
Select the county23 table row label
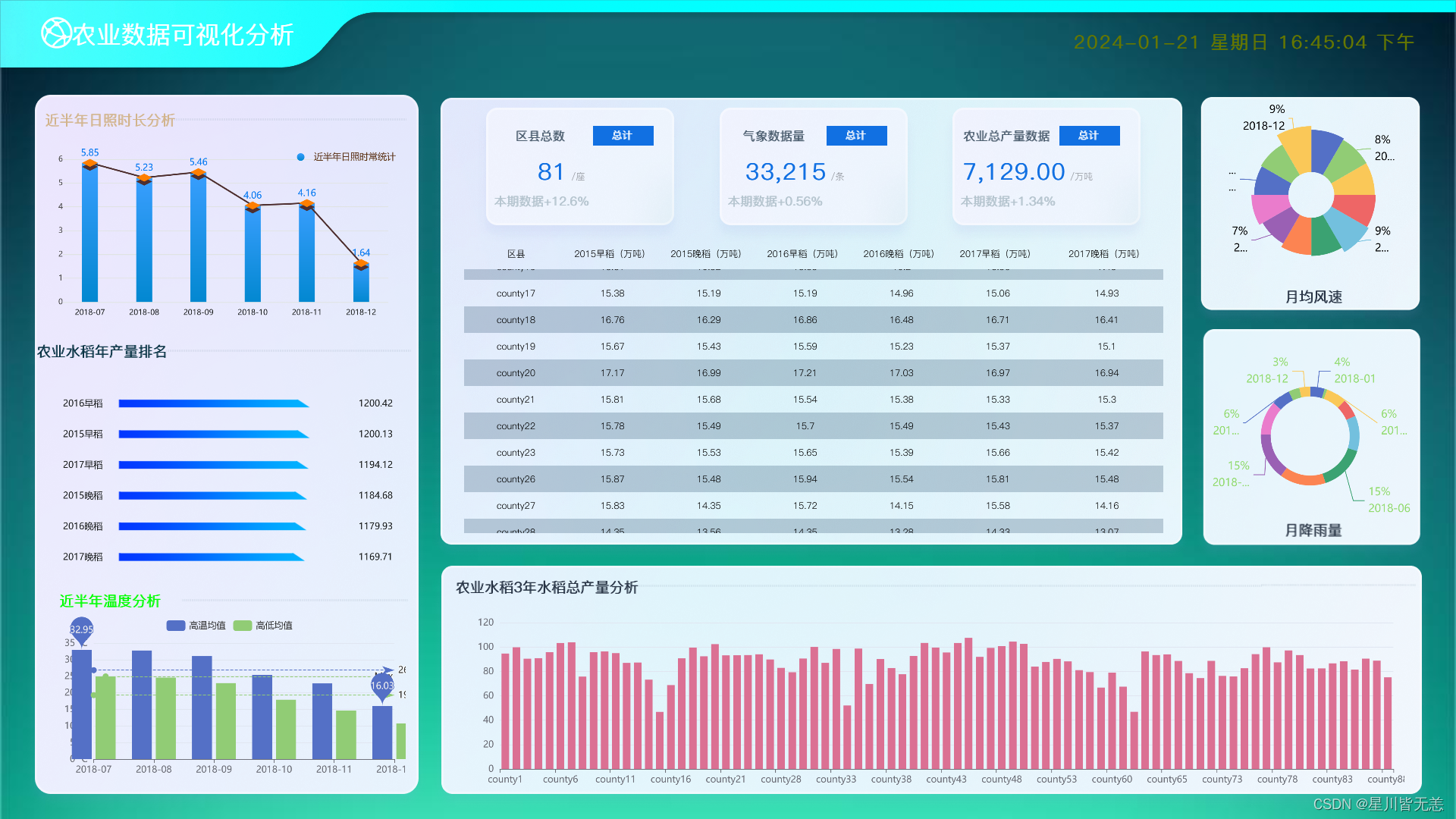tap(516, 453)
